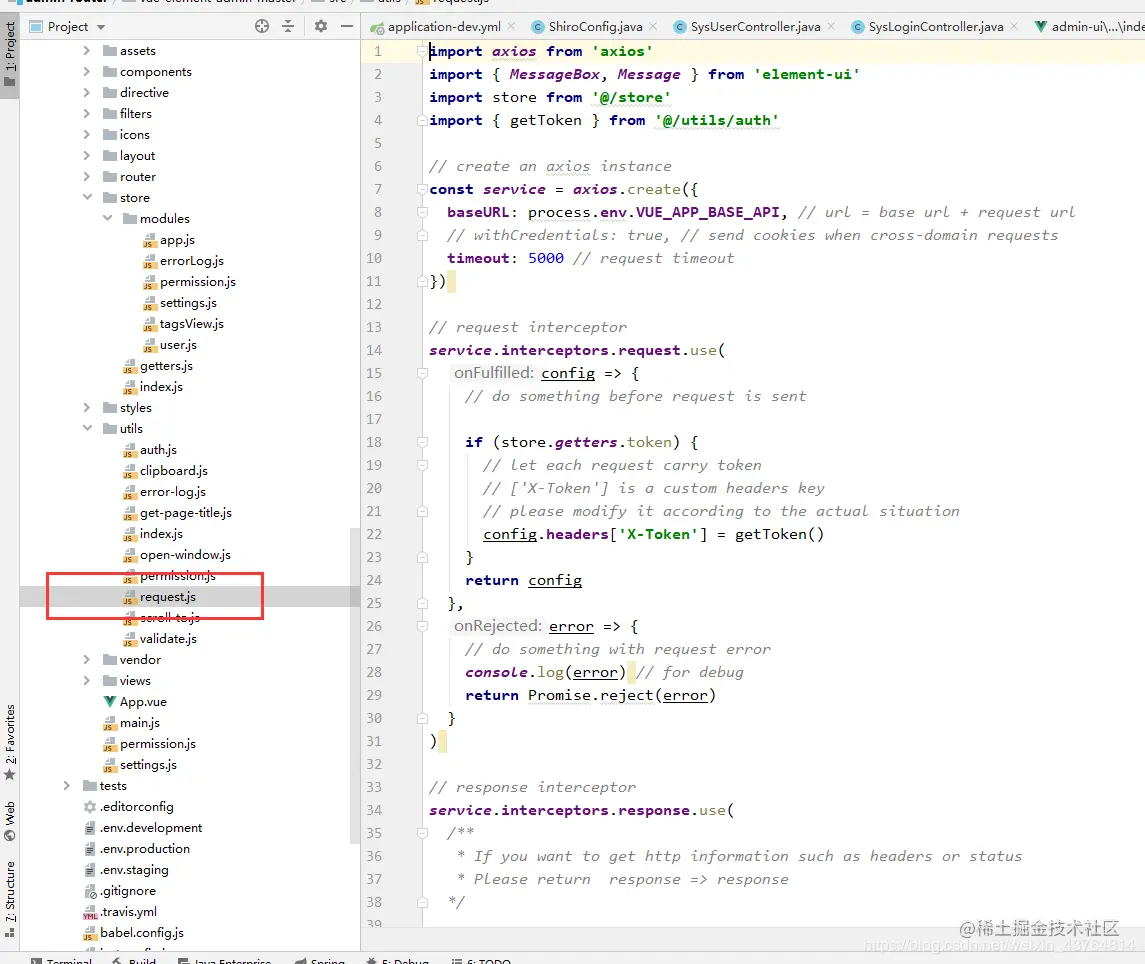The image size is (1145, 964).
Task: Select user.js file
Action: tap(178, 345)
